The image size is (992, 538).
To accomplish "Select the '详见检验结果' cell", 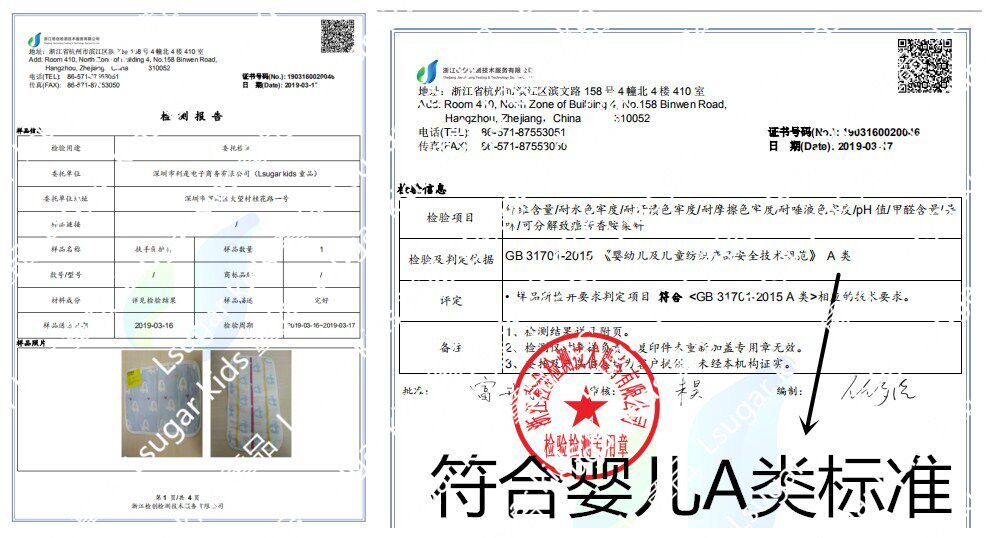I will pos(154,300).
